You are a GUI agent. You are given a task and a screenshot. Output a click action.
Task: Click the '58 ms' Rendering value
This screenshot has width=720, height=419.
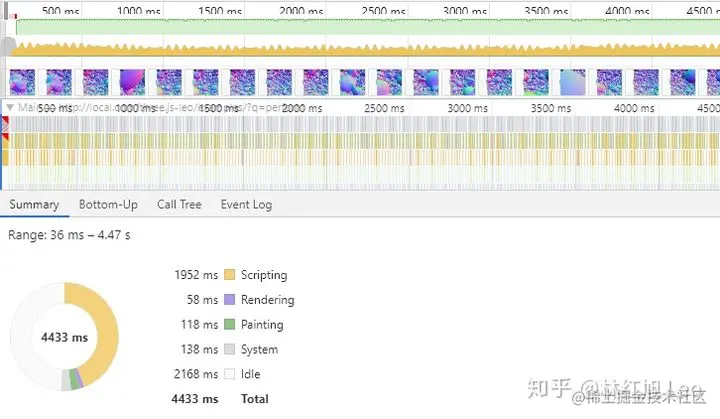point(202,300)
